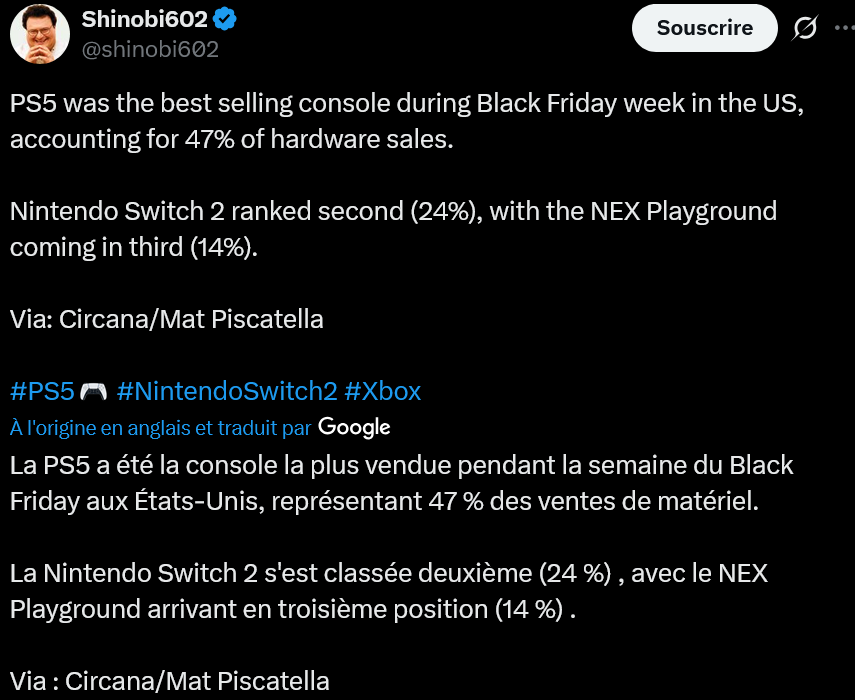Click the Google logo in translation notice

click(x=354, y=427)
